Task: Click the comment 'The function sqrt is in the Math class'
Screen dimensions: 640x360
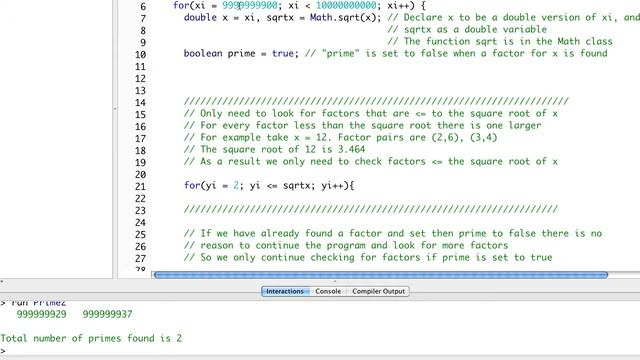Action: 500,42
